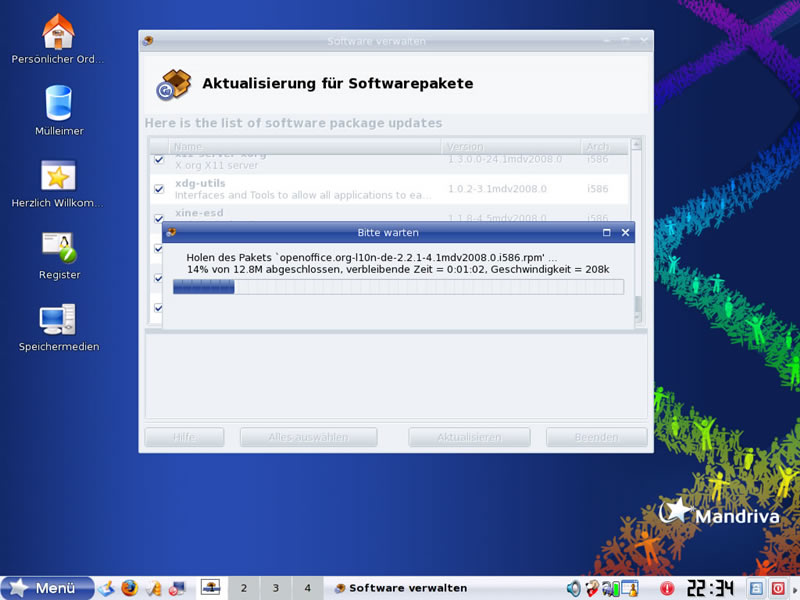Image resolution: width=800 pixels, height=600 pixels.
Task: Toggle the xine-esd checkbox
Action: pyautogui.click(x=159, y=218)
